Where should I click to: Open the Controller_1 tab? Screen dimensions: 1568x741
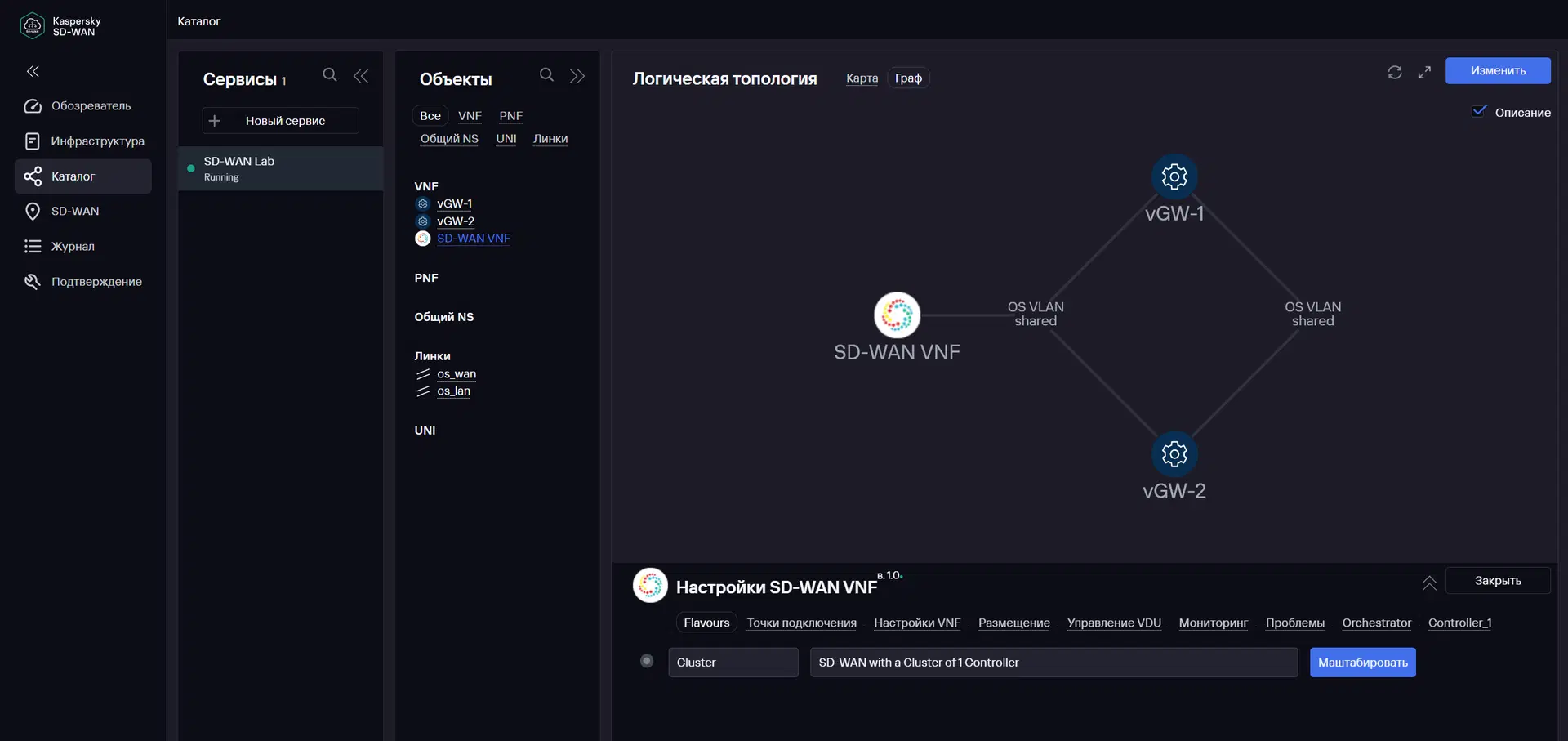(1459, 623)
